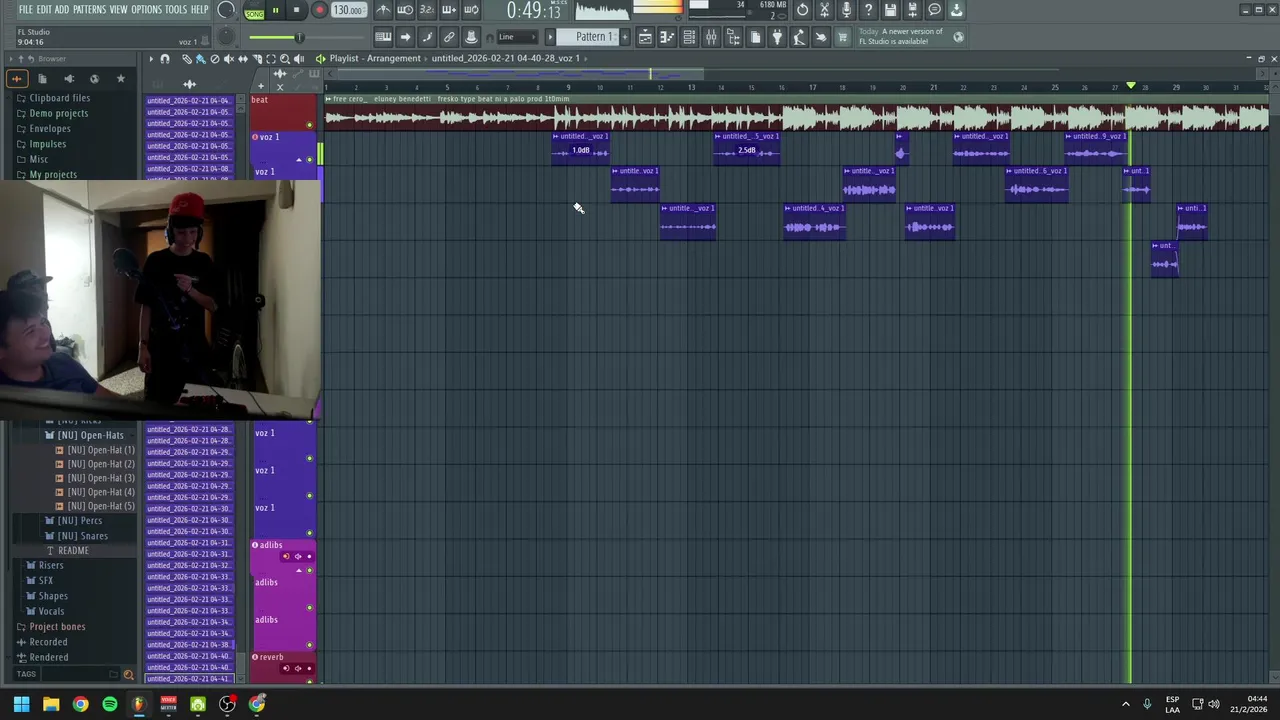Open the plugin picker plug icon
Image resolution: width=1280 pixels, height=720 pixels.
pos(777,37)
